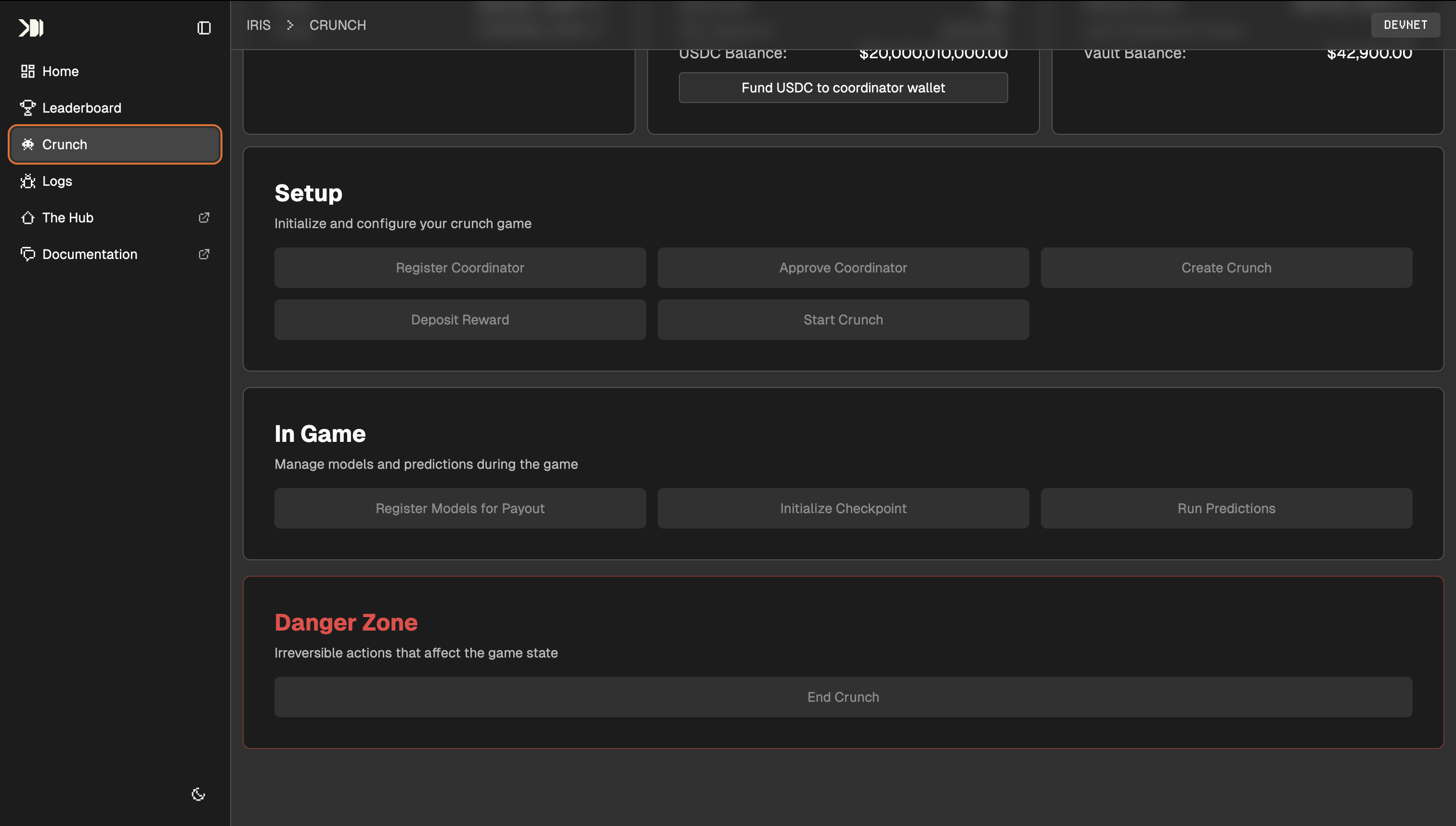This screenshot has height=826, width=1456.
Task: Select the Crunch space-invader icon
Action: 28,145
